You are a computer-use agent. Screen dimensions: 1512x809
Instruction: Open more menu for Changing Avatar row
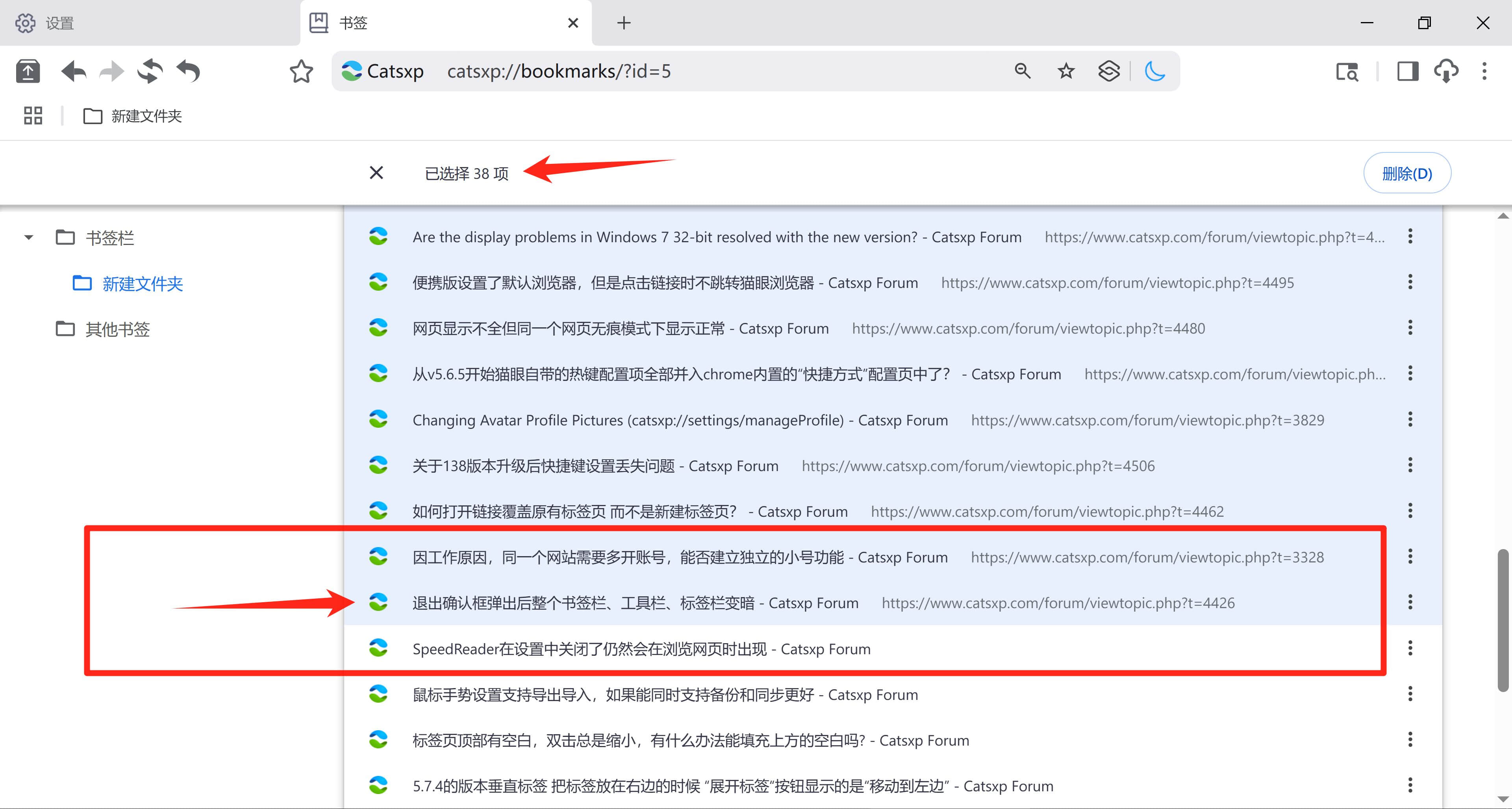point(1410,420)
